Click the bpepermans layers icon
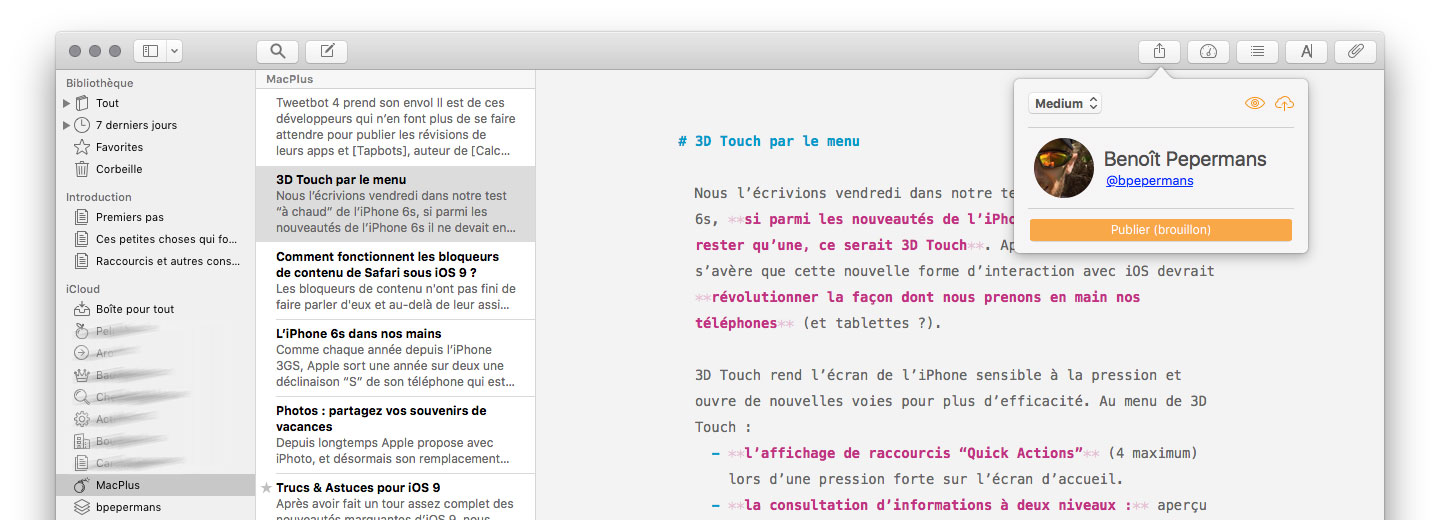The width and height of the screenshot is (1440, 520). [x=82, y=507]
